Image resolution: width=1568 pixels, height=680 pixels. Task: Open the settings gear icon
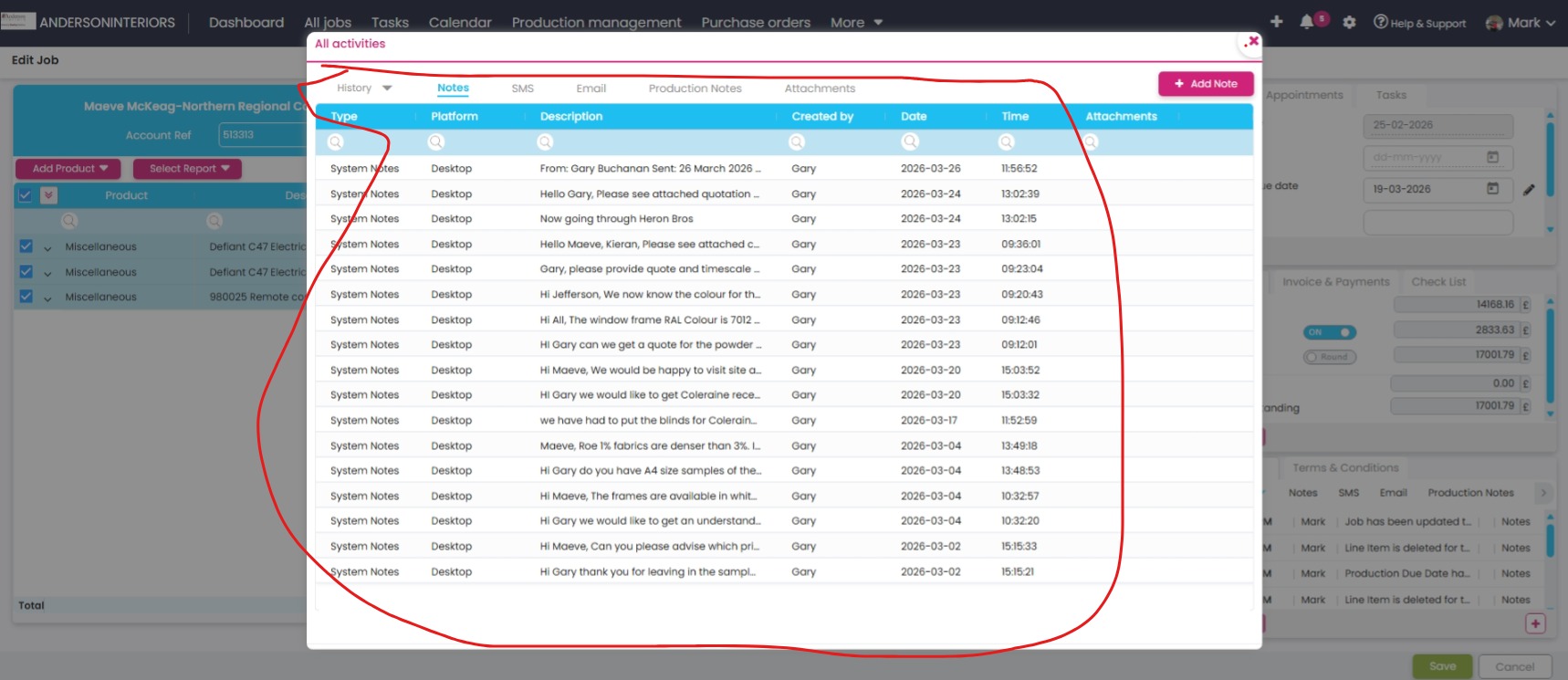[x=1349, y=22]
